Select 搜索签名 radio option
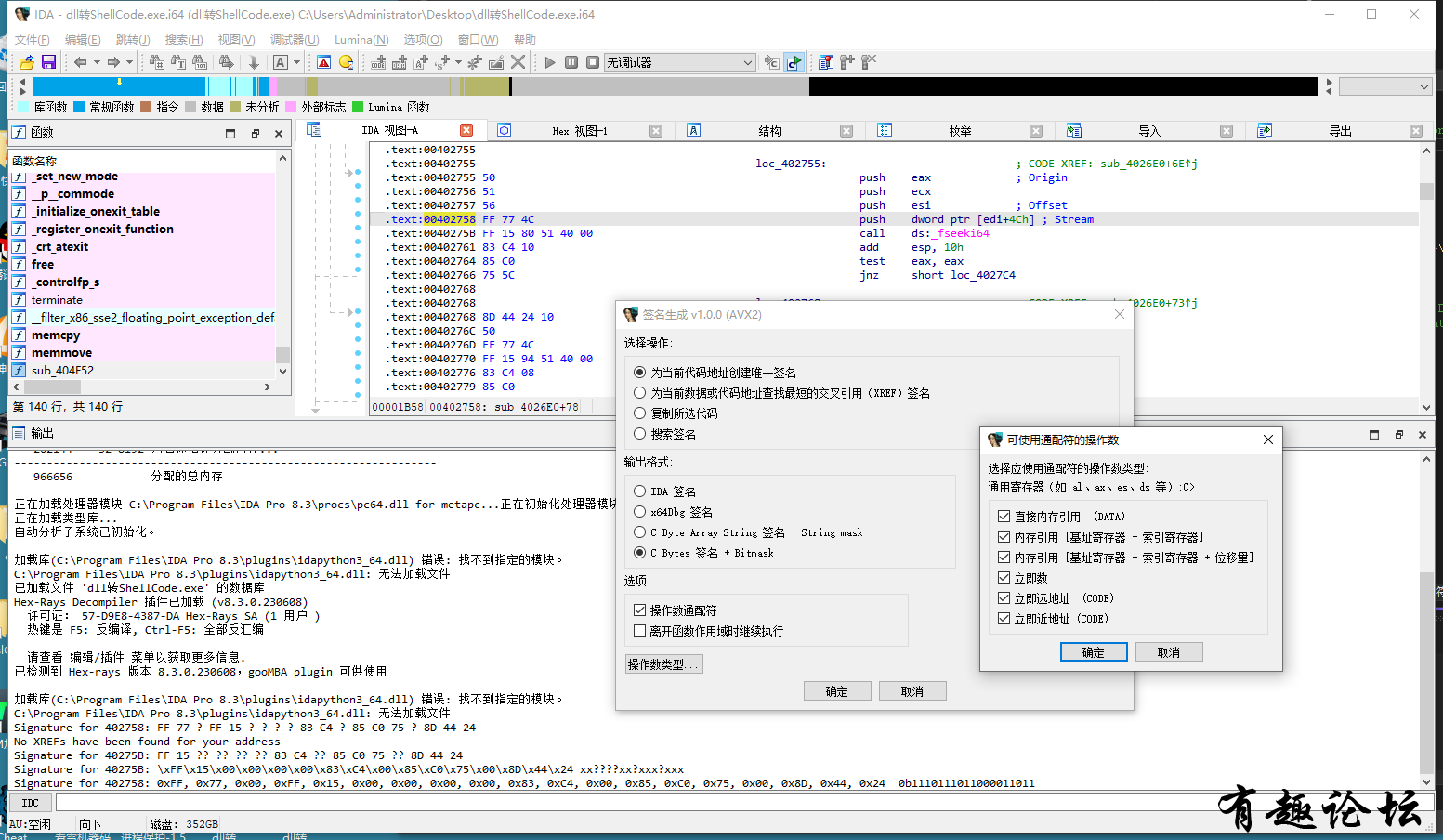The width and height of the screenshot is (1443, 840). click(639, 433)
